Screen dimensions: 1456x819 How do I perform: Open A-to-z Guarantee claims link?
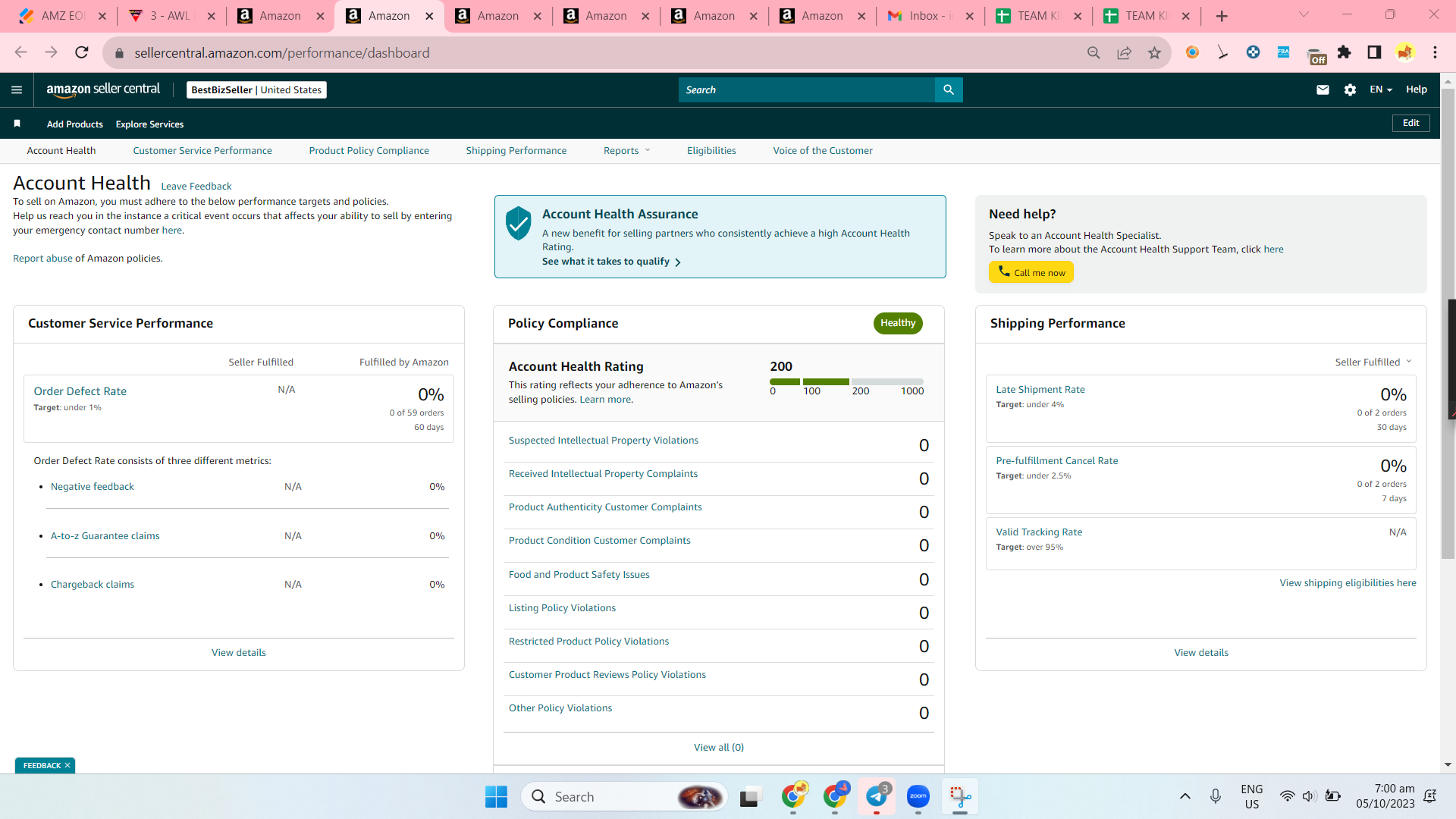[105, 535]
